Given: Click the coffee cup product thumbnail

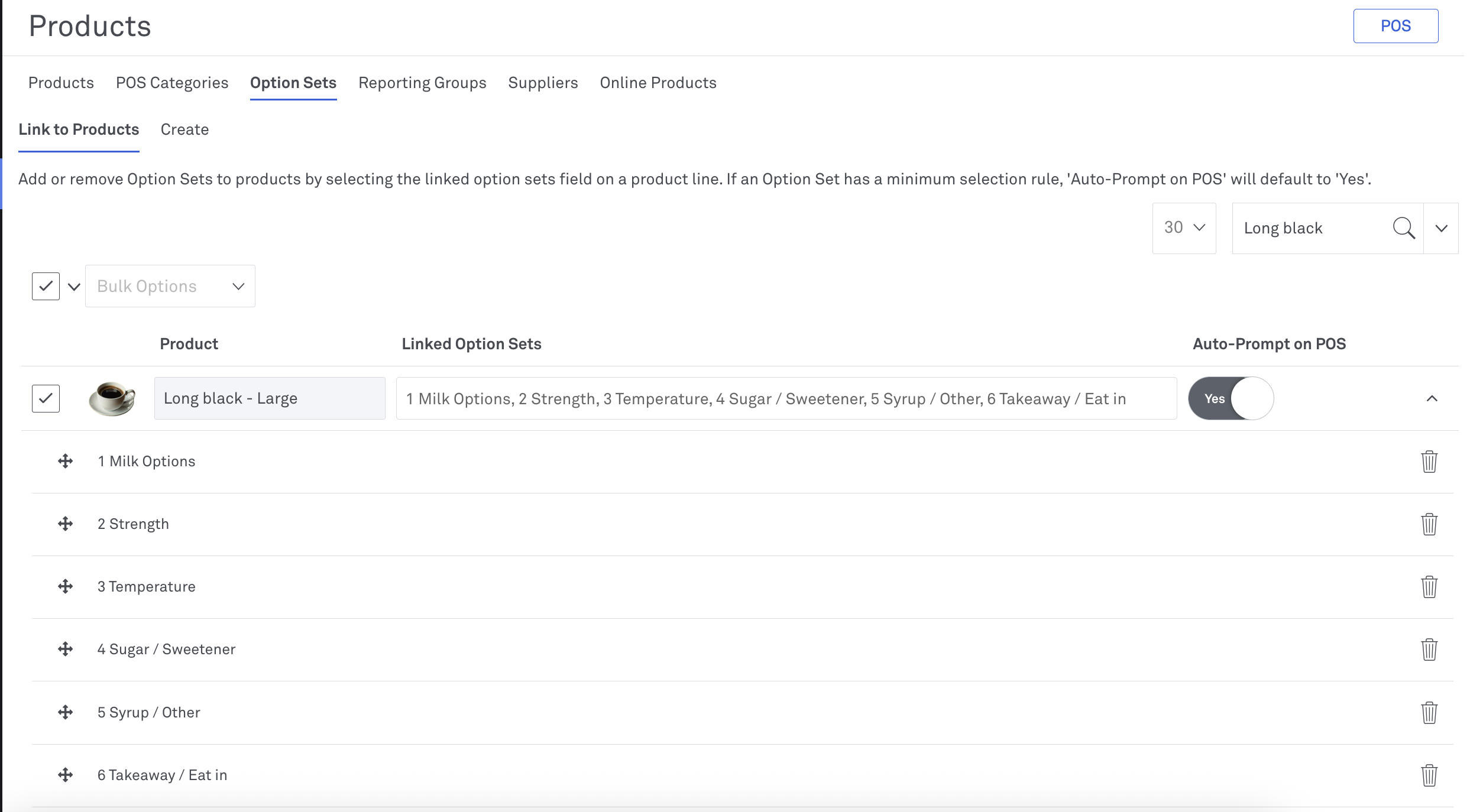Looking at the screenshot, I should (112, 398).
